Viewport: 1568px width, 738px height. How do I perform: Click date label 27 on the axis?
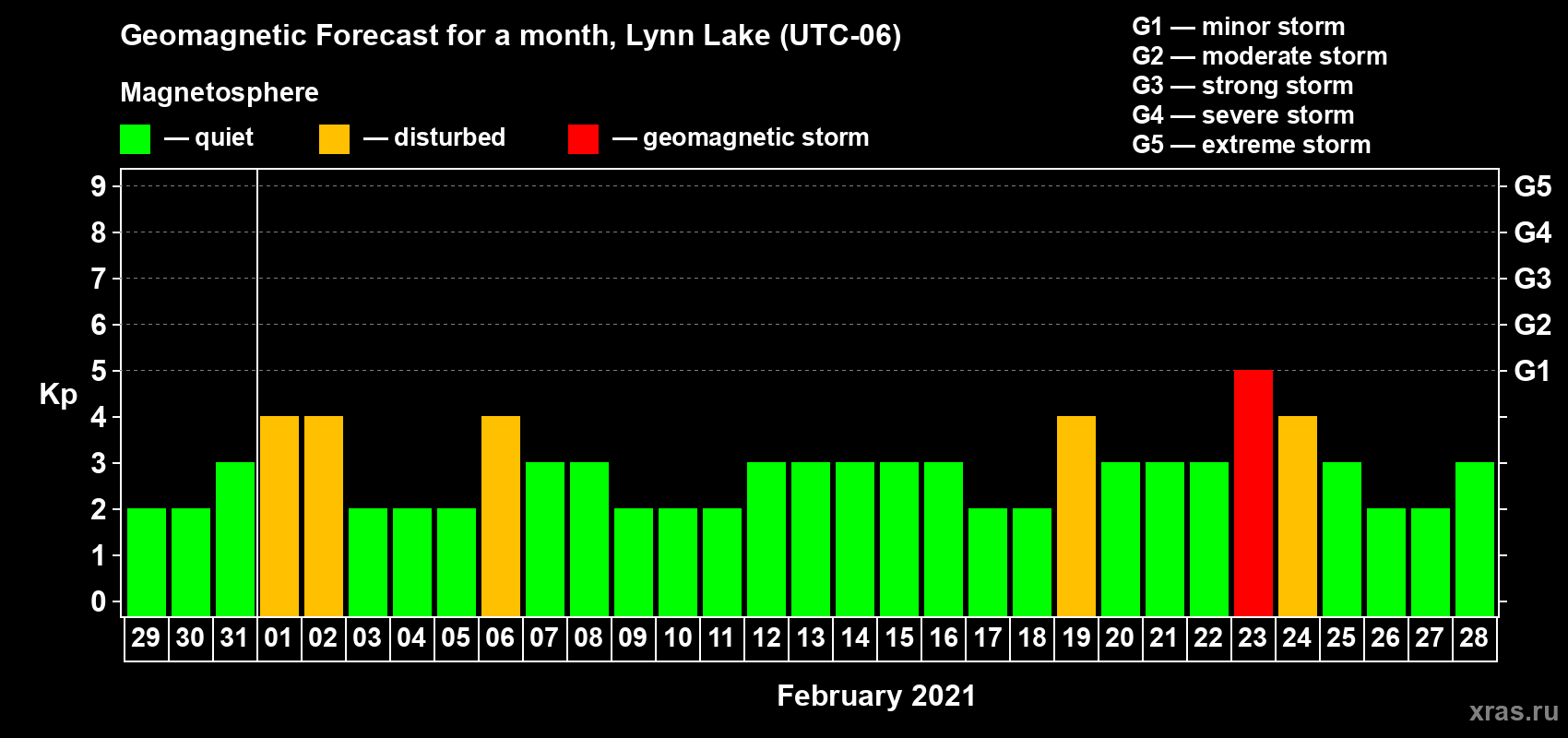(x=1430, y=637)
